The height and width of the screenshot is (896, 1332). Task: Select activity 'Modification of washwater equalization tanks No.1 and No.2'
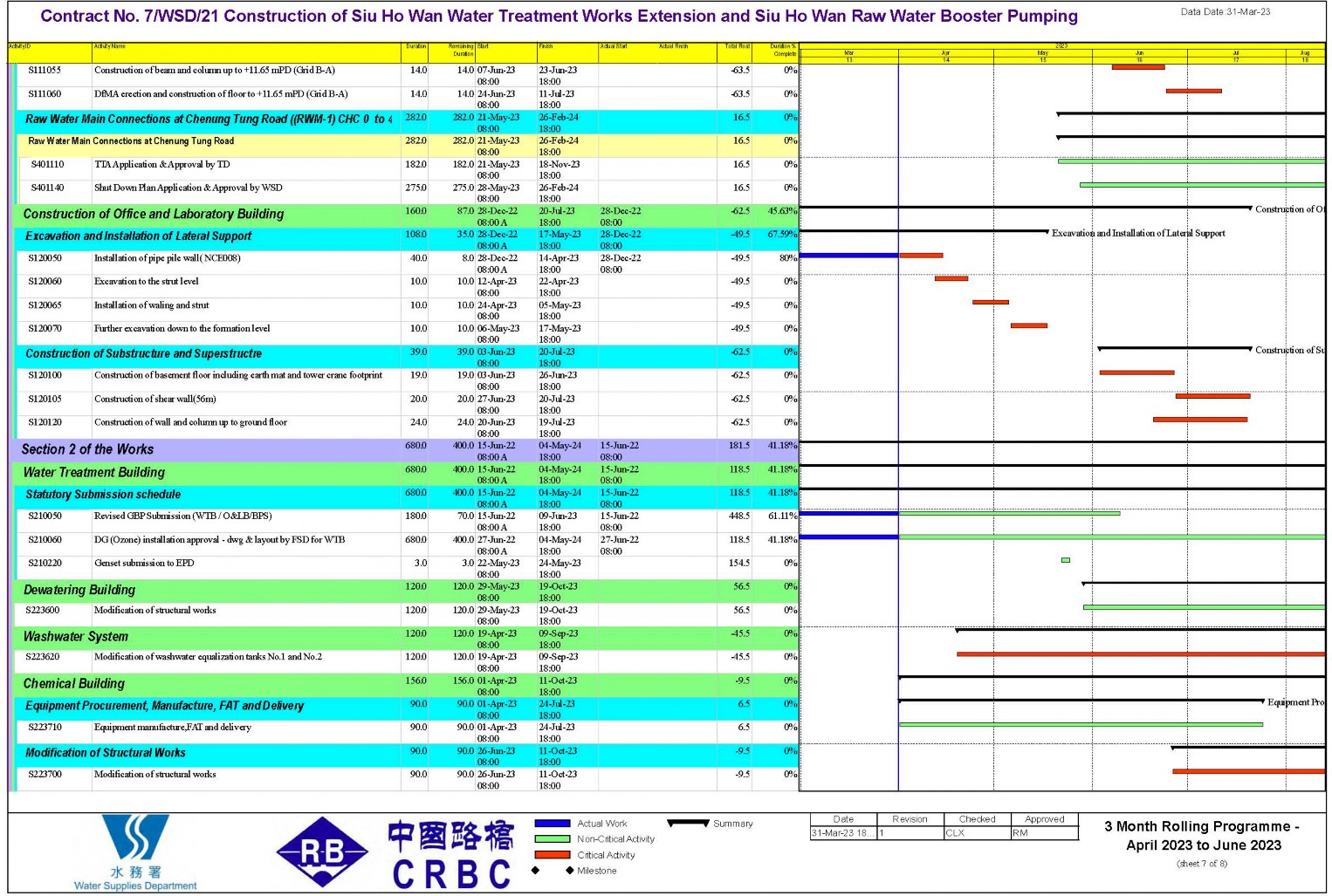click(x=208, y=658)
